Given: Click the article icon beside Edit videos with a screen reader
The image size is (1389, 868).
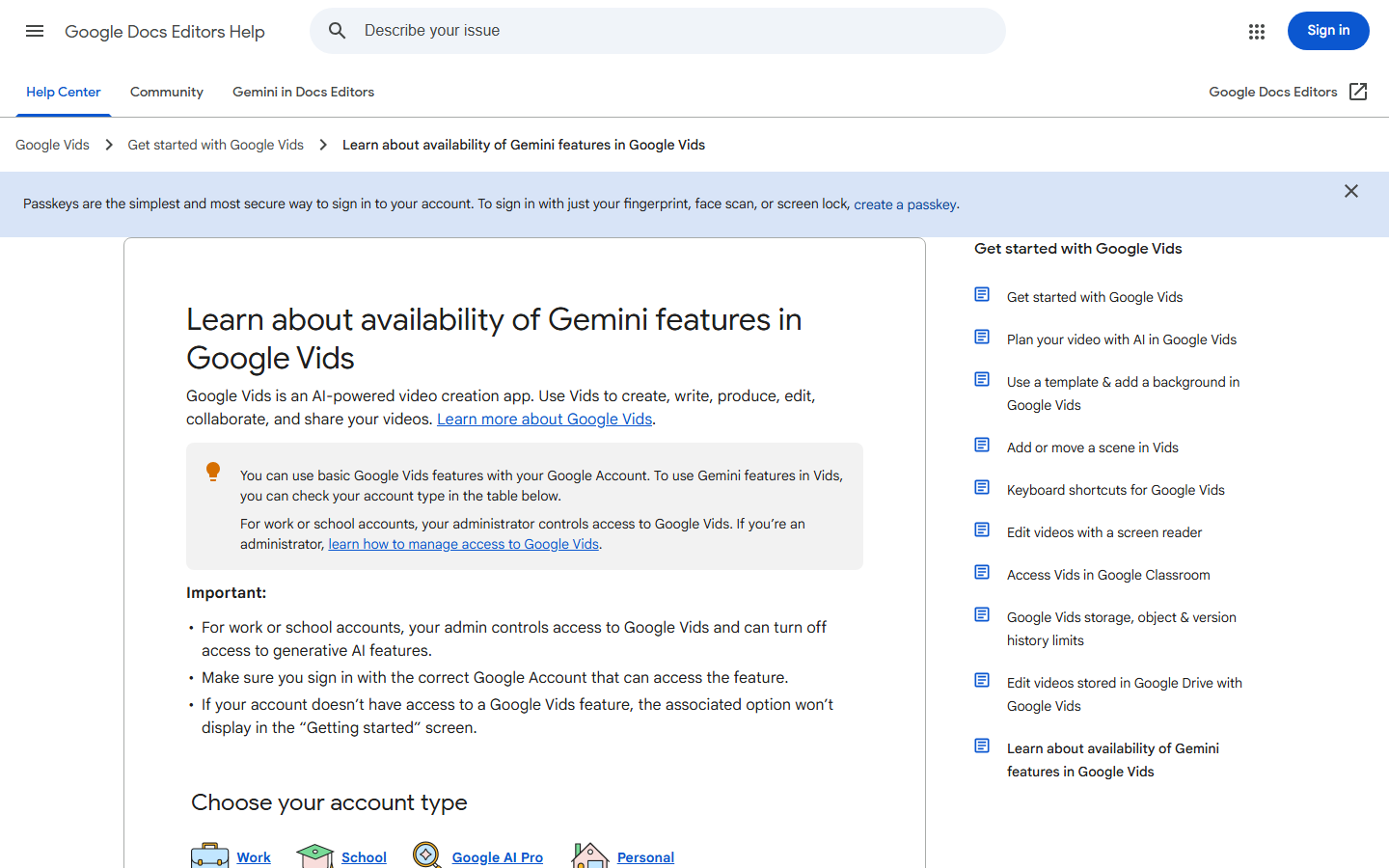Looking at the screenshot, I should (982, 529).
